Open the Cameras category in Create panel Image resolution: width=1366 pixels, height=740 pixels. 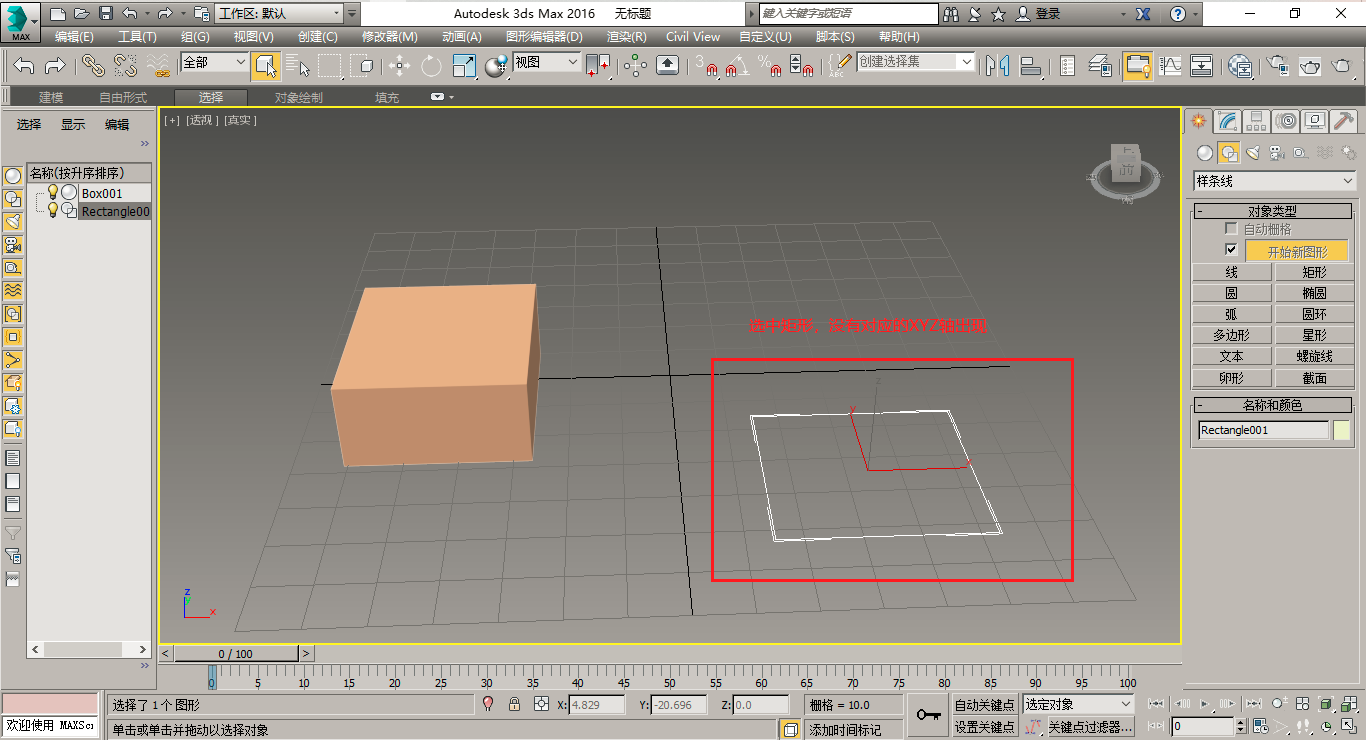1279,153
